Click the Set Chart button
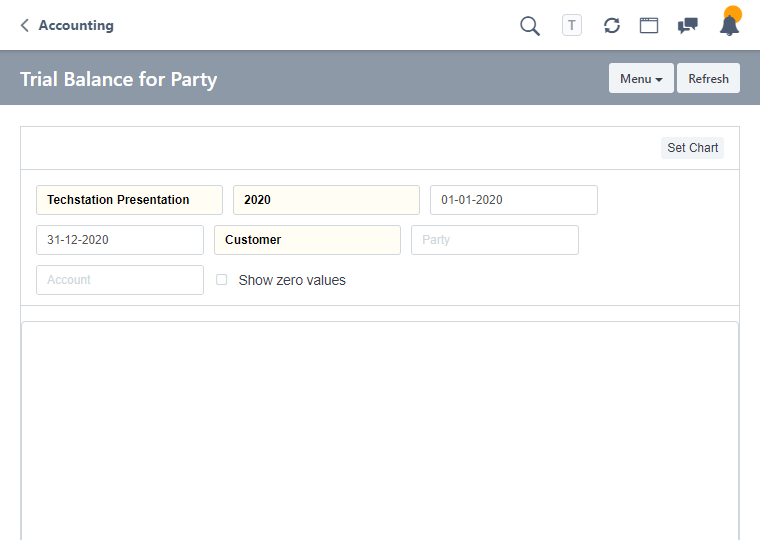The image size is (760, 540). tap(692, 148)
